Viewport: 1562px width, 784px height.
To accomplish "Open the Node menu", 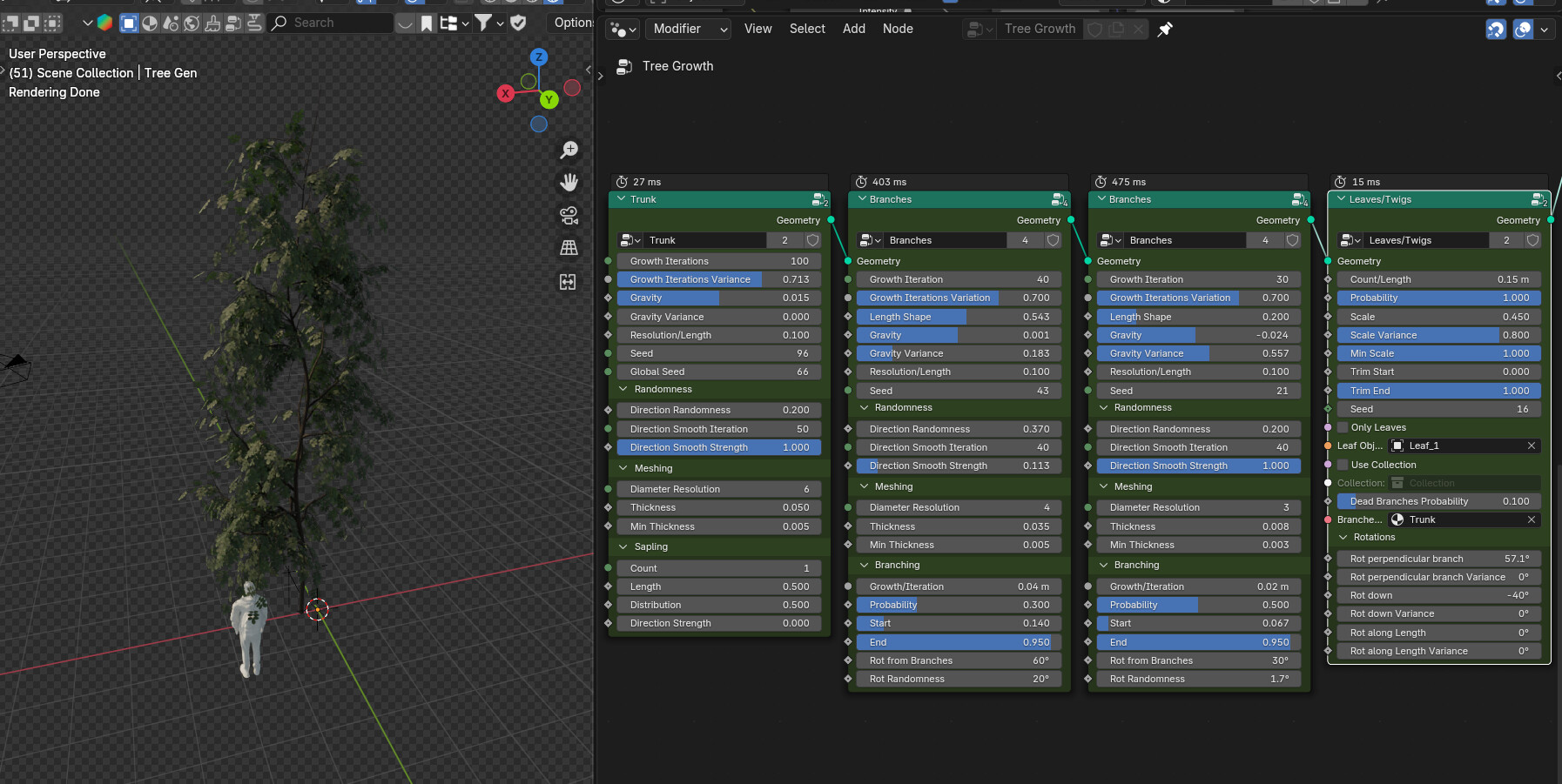I will tap(898, 29).
